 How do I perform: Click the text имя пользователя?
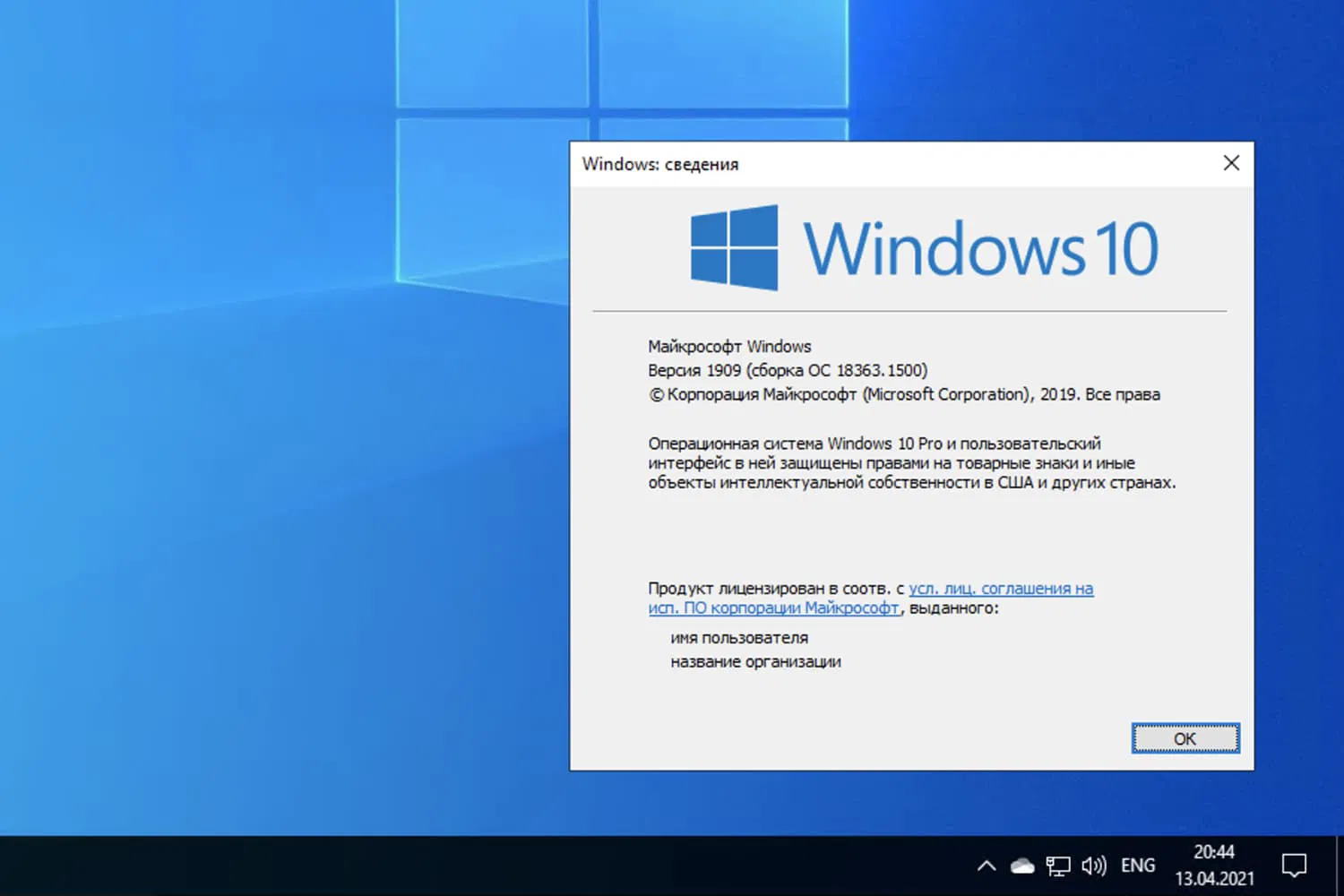coord(738,637)
